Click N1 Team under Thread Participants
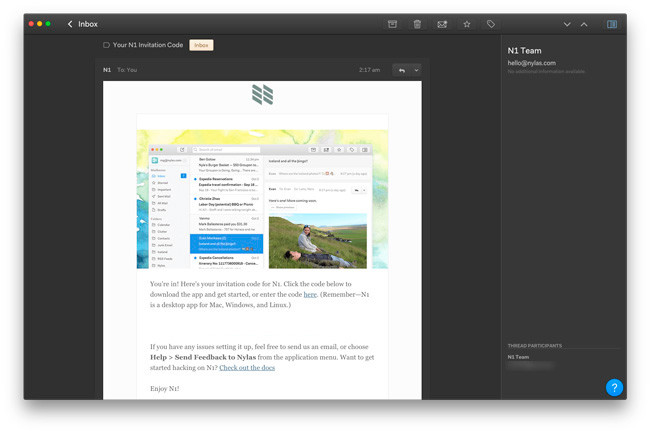650x433 pixels. click(x=518, y=357)
